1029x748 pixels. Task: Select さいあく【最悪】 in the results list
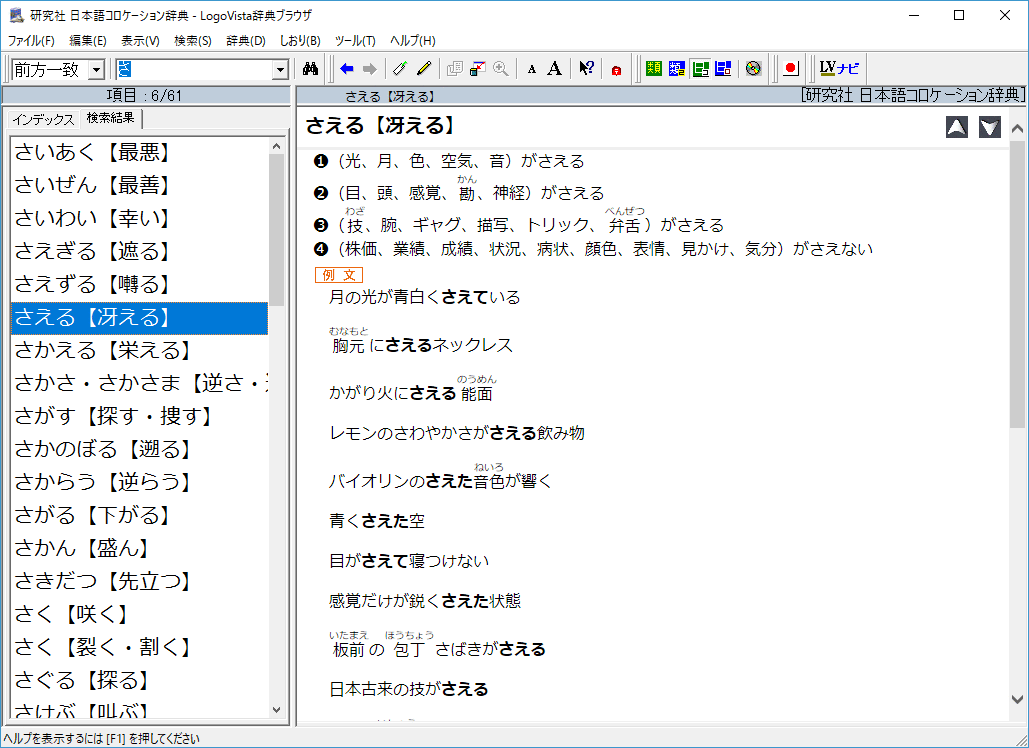pyautogui.click(x=139, y=152)
